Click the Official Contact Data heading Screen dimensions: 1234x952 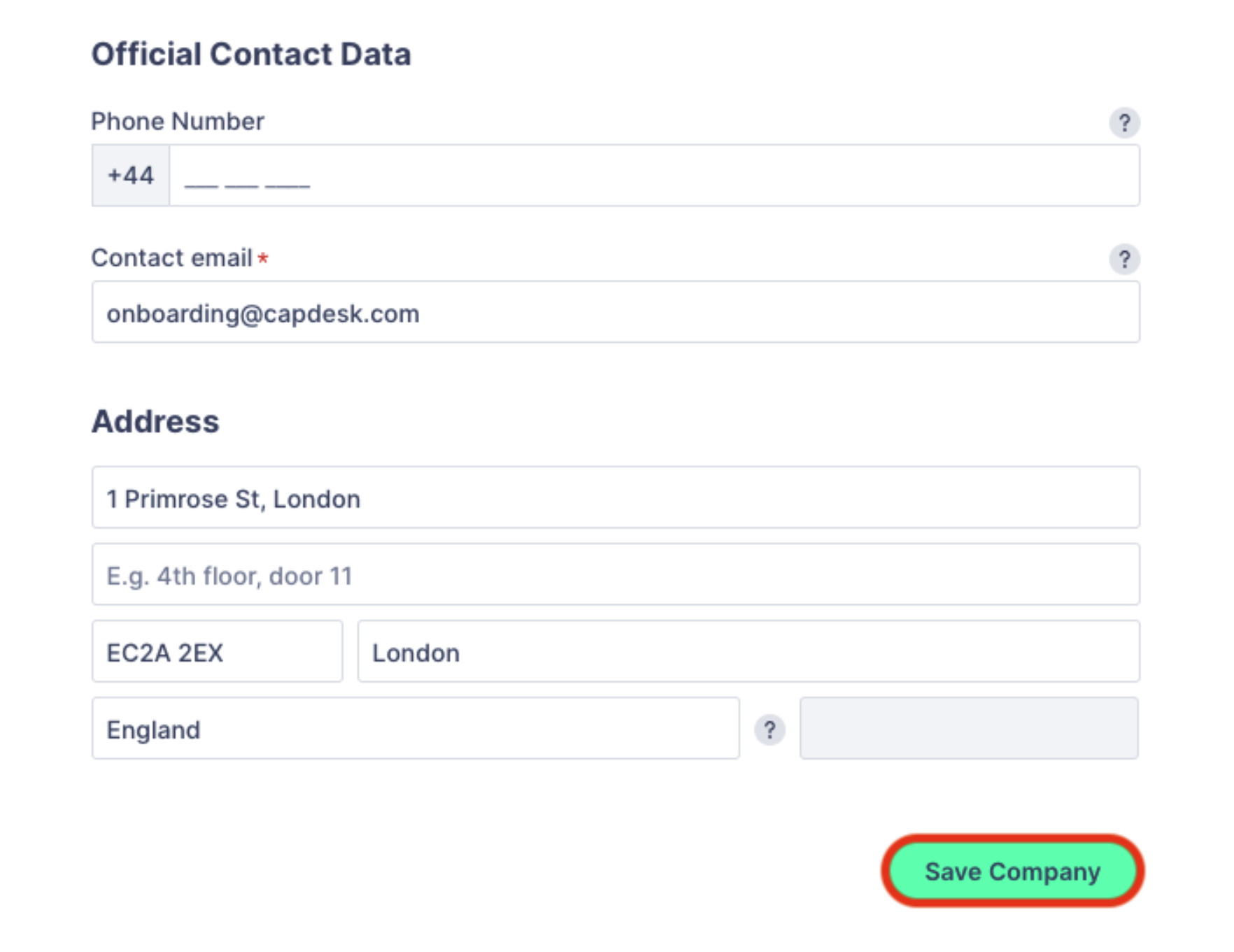[251, 55]
